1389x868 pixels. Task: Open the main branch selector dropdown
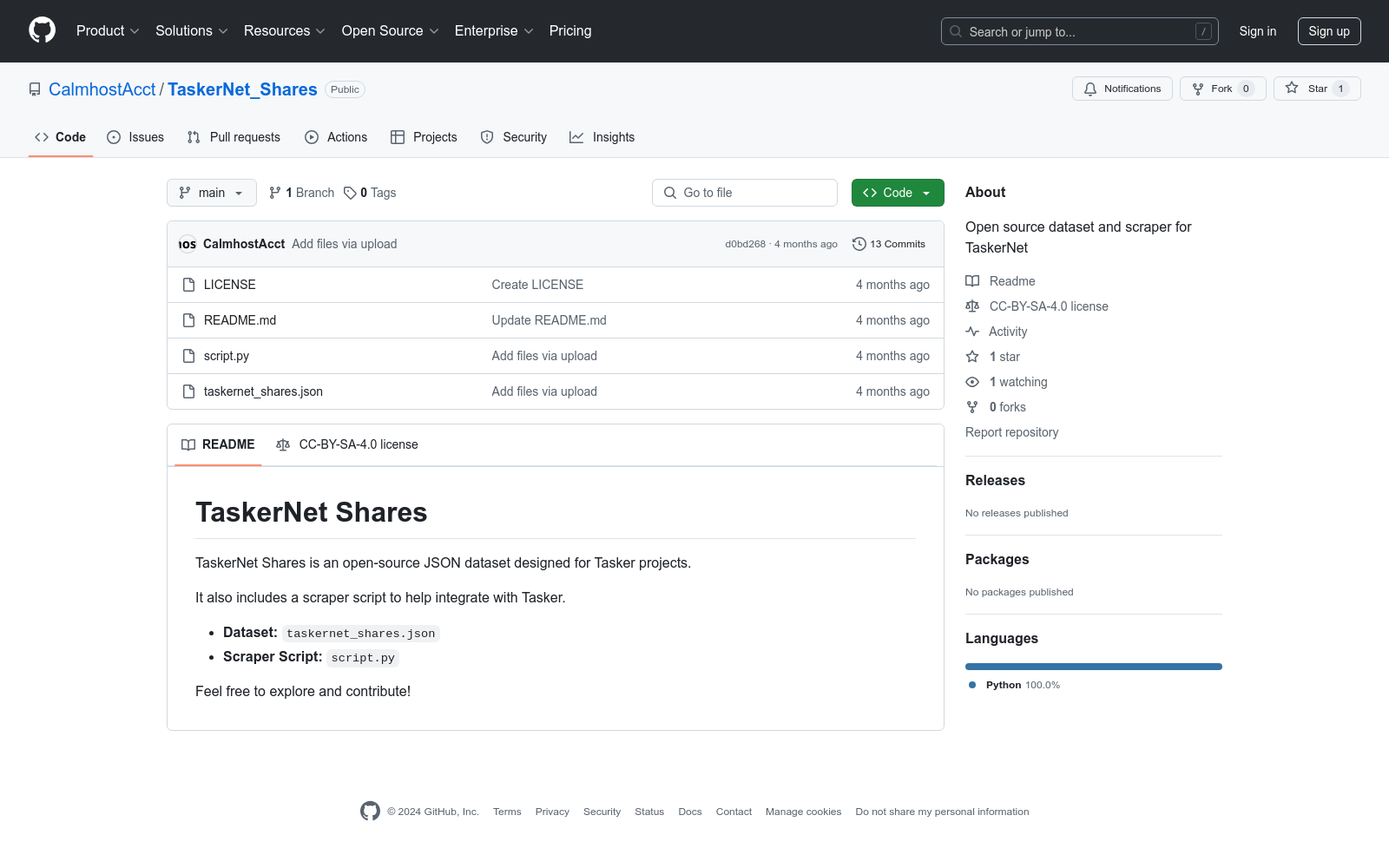[212, 193]
